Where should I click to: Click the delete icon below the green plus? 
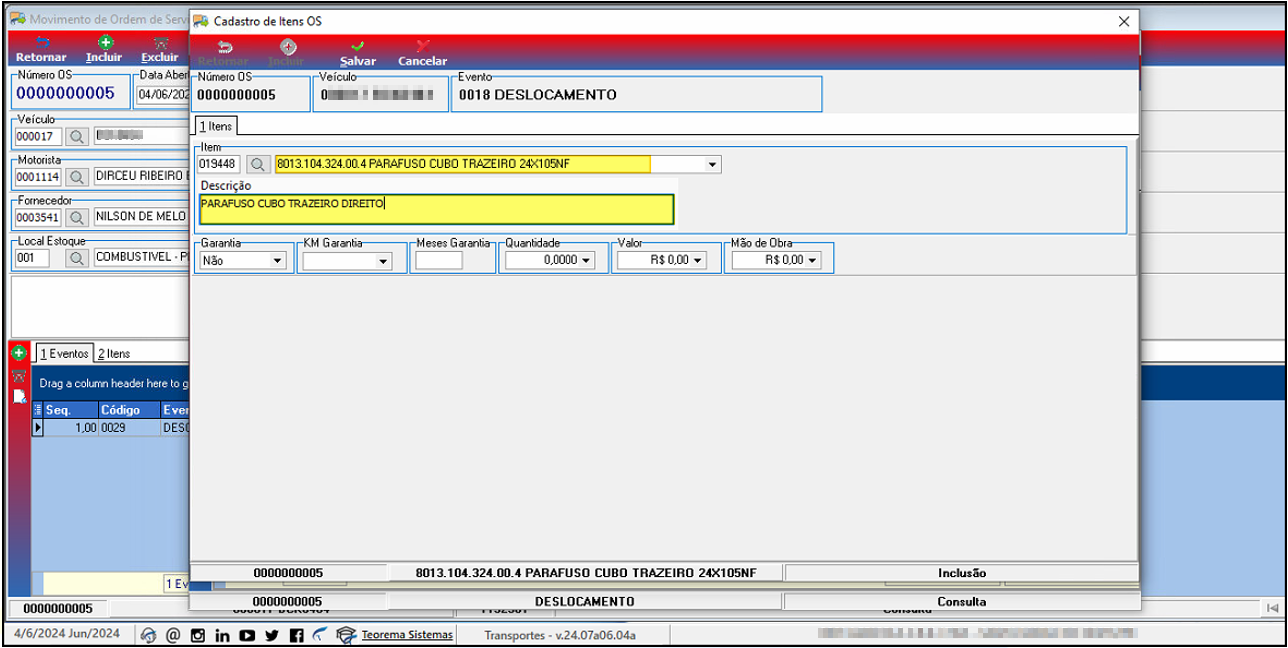point(19,375)
